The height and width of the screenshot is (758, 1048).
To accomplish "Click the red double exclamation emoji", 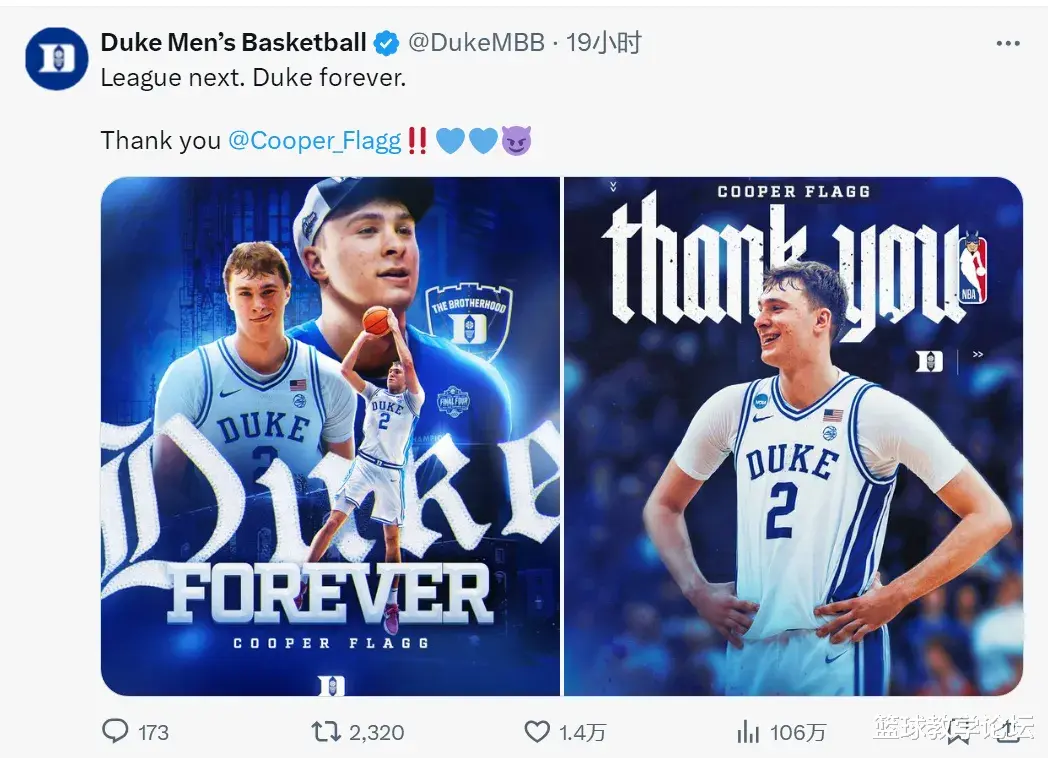I will pos(418,140).
